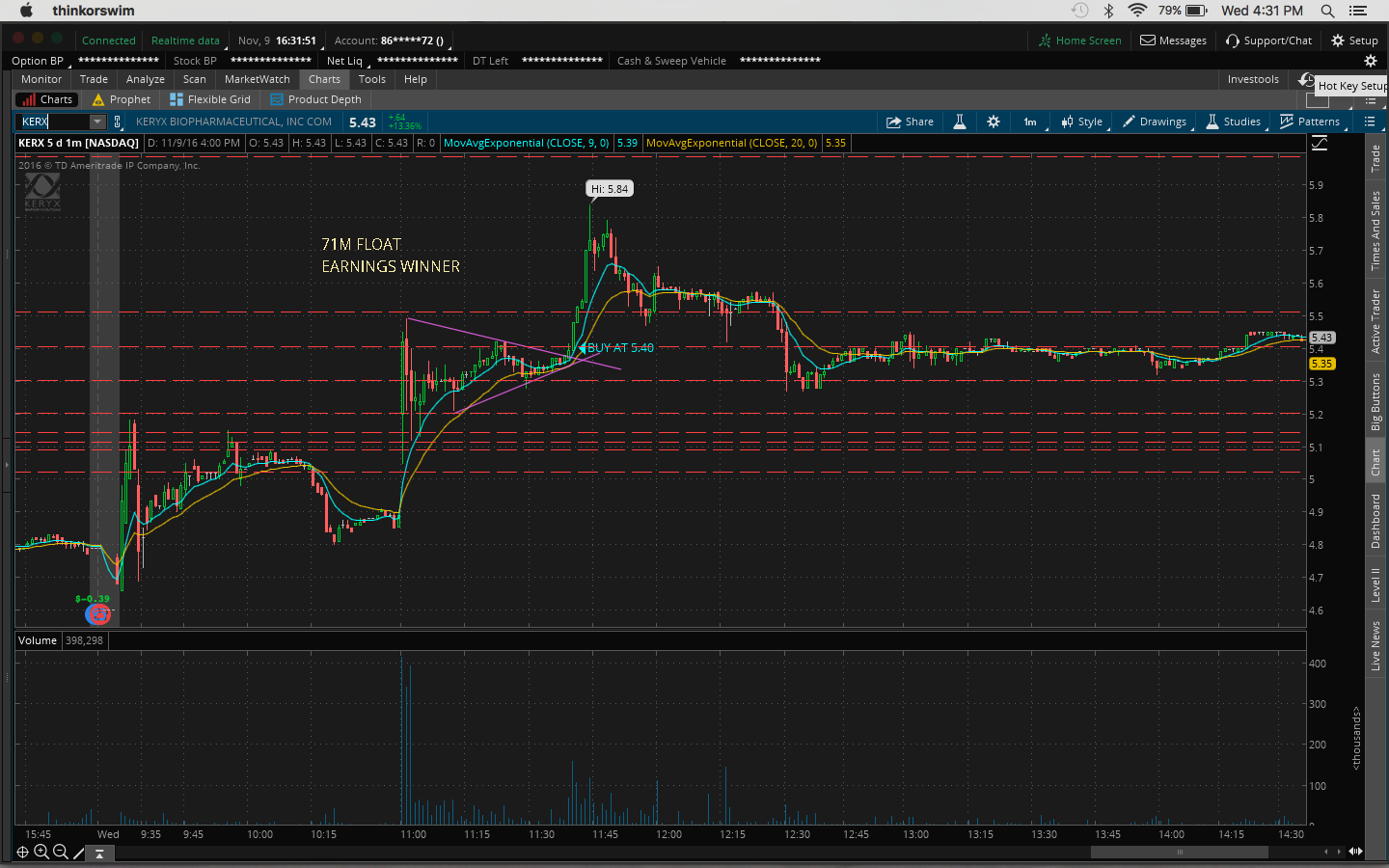Screen dimensions: 1389x868
Task: Open chart settings gear icon
Action: pos(994,122)
